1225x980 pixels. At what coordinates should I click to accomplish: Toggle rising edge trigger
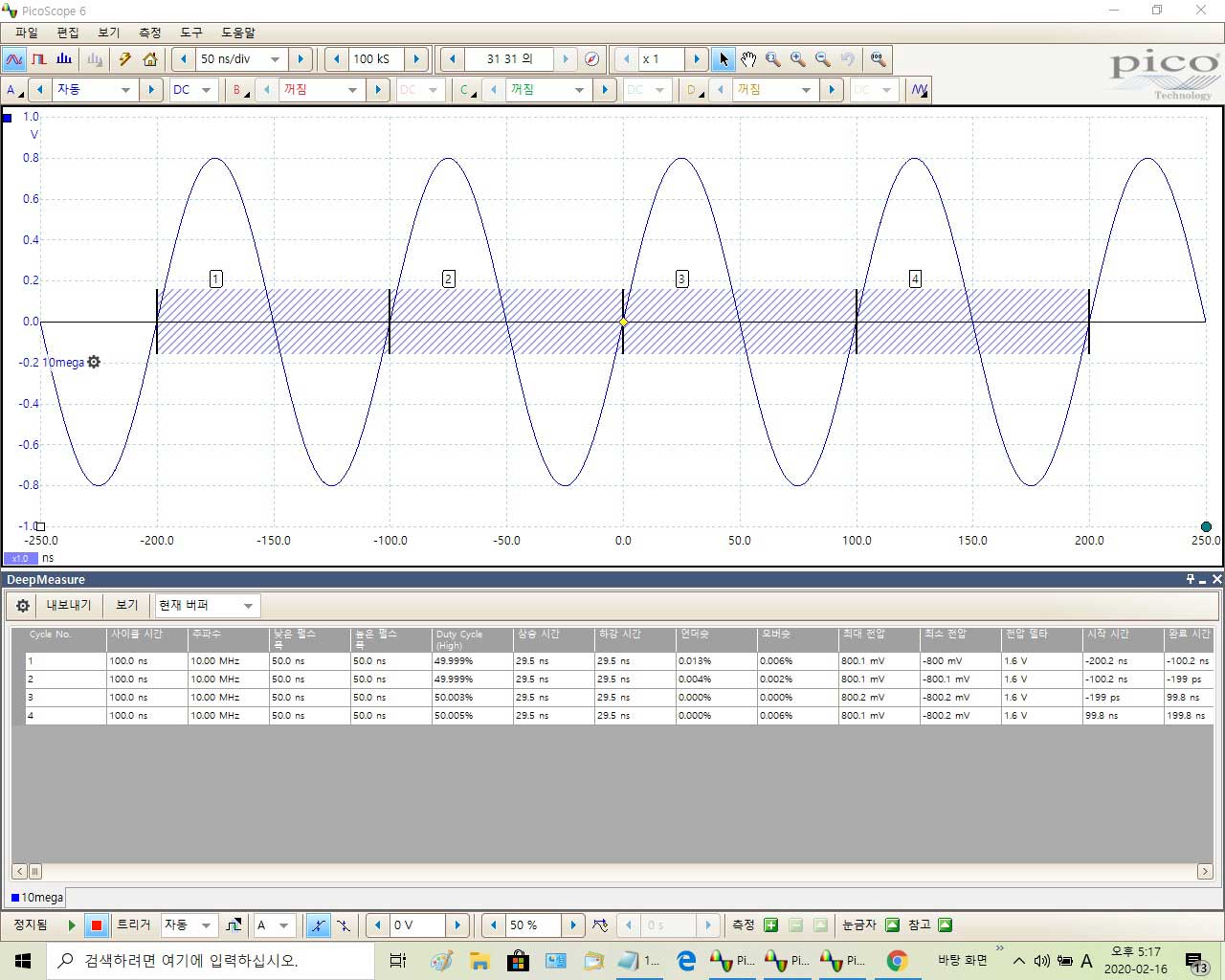pyautogui.click(x=318, y=925)
